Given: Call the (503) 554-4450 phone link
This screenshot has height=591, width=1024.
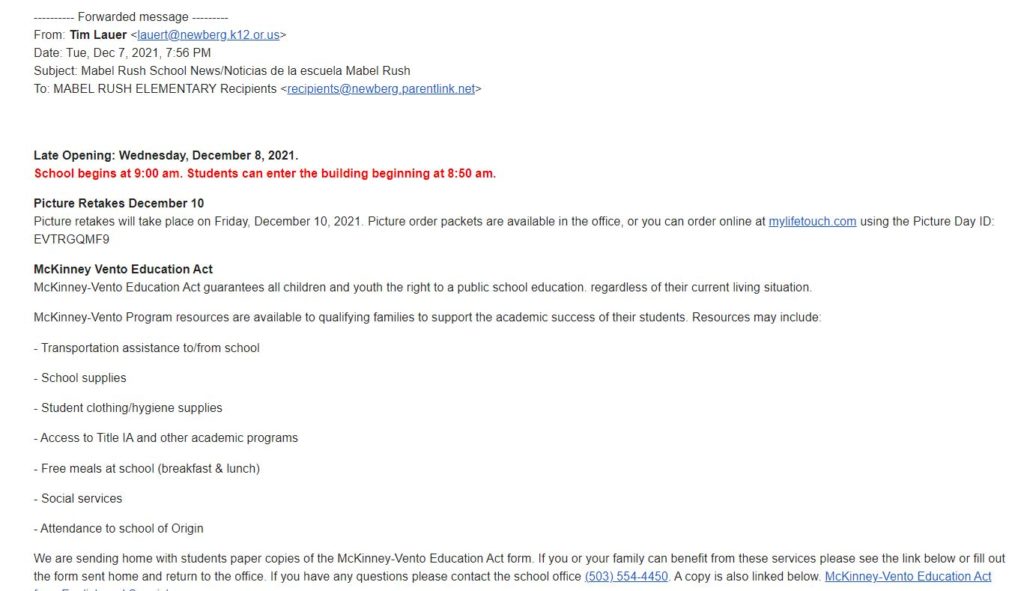Looking at the screenshot, I should [626, 577].
